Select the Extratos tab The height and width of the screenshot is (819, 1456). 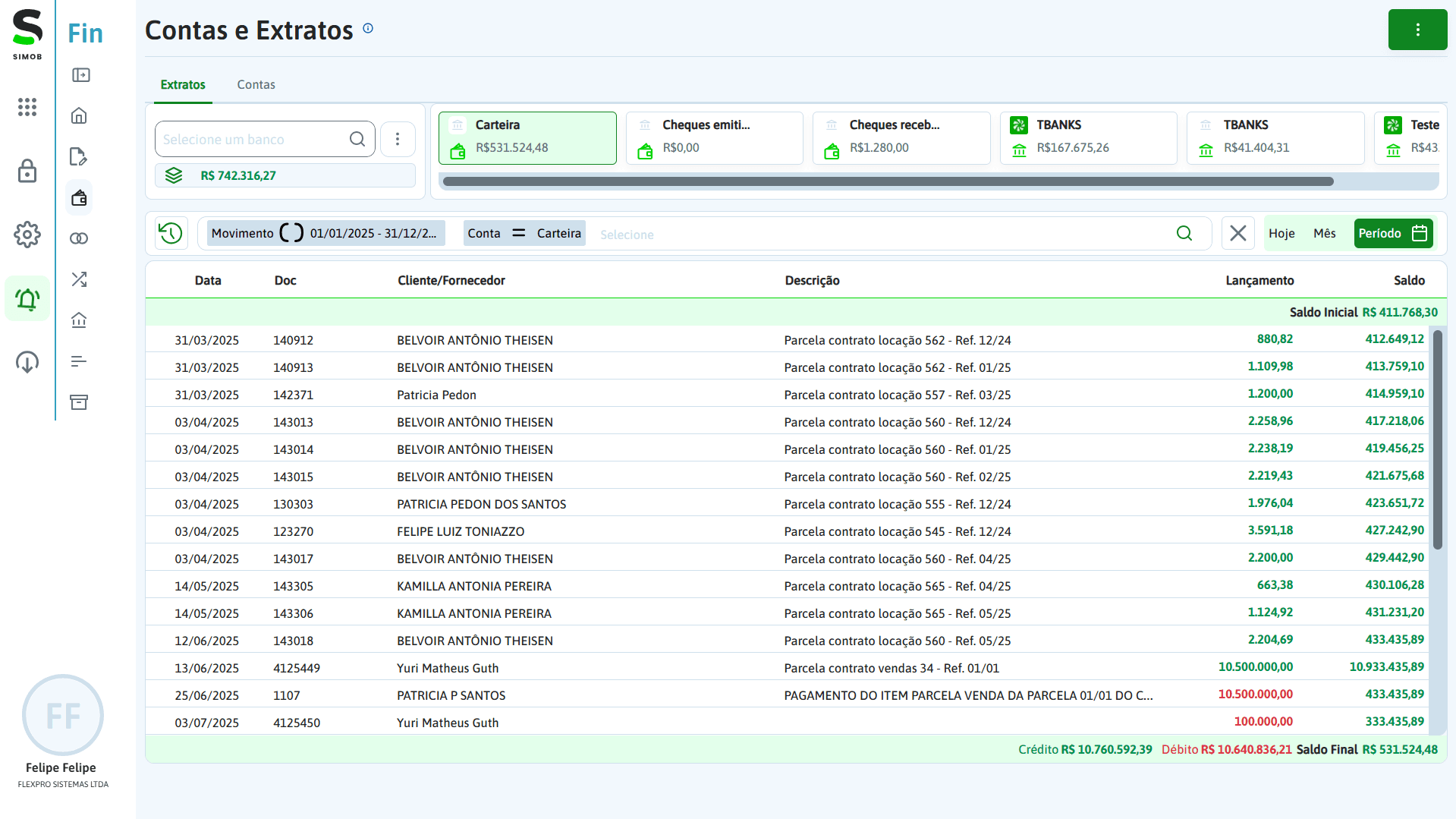point(183,84)
